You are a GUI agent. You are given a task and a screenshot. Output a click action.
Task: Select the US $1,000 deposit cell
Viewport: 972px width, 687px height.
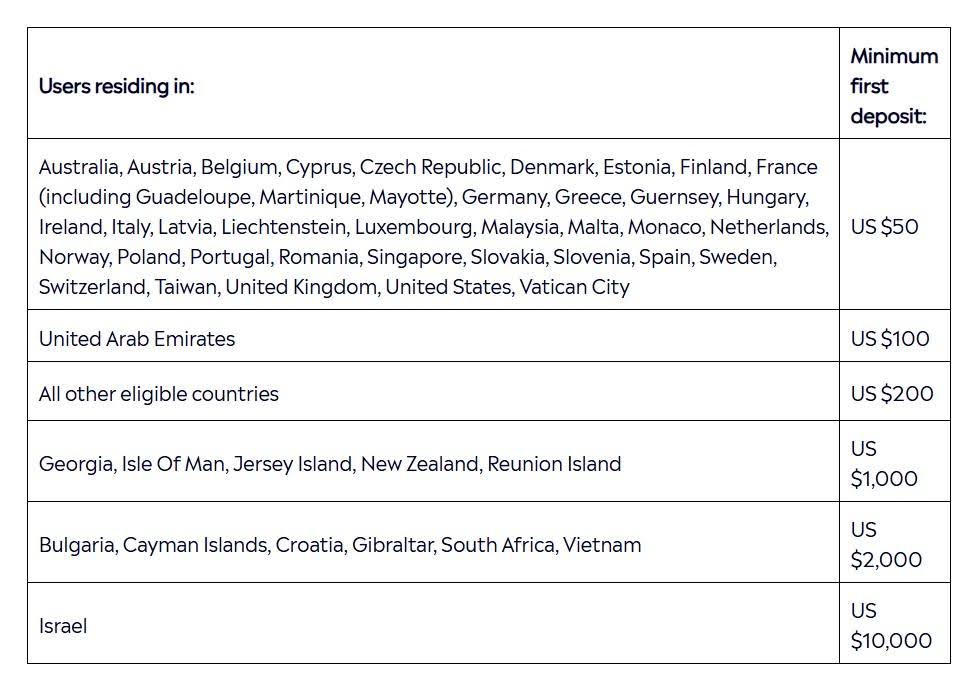tap(884, 464)
